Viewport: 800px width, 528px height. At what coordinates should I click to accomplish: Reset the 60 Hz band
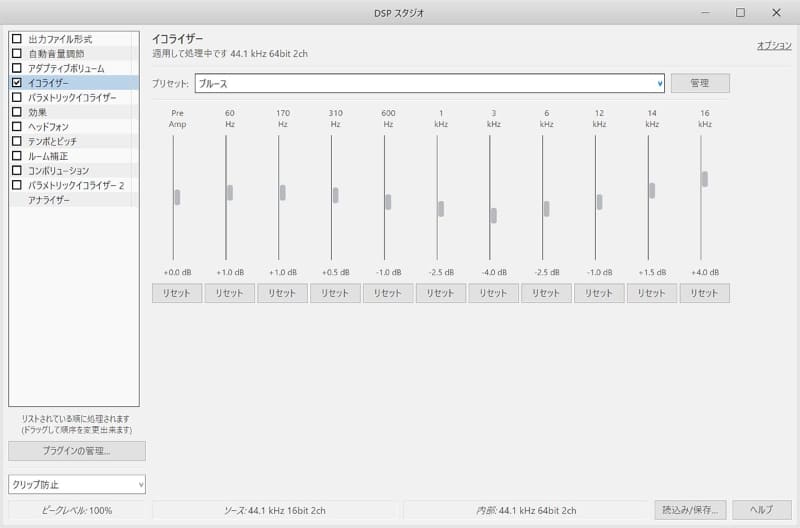coord(230,293)
